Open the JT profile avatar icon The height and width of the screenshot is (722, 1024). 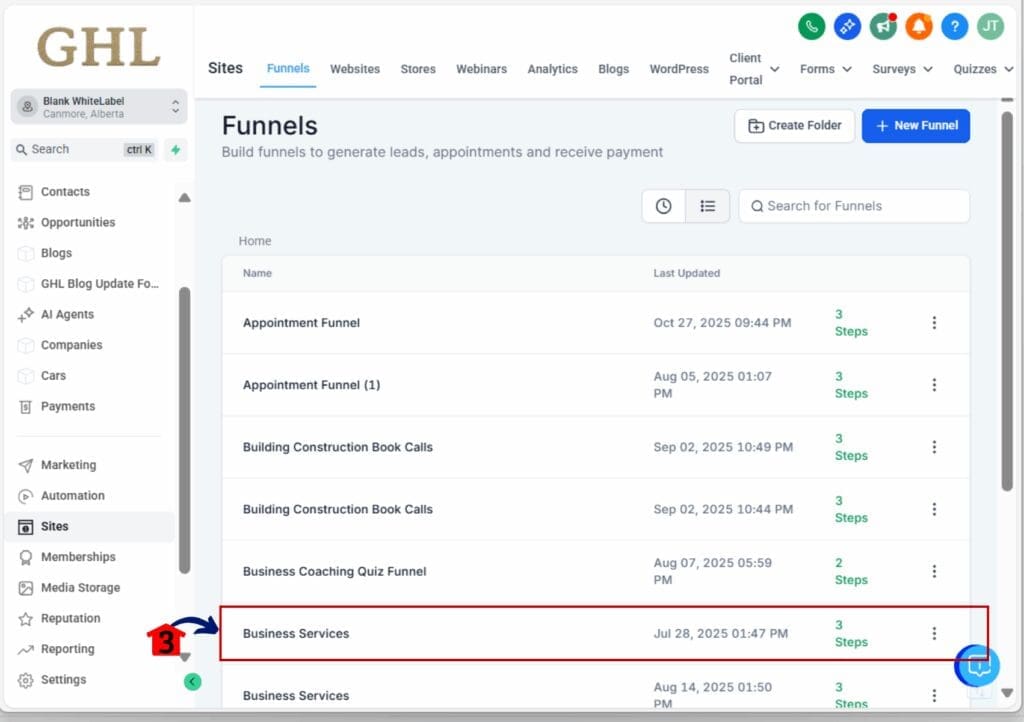point(989,27)
